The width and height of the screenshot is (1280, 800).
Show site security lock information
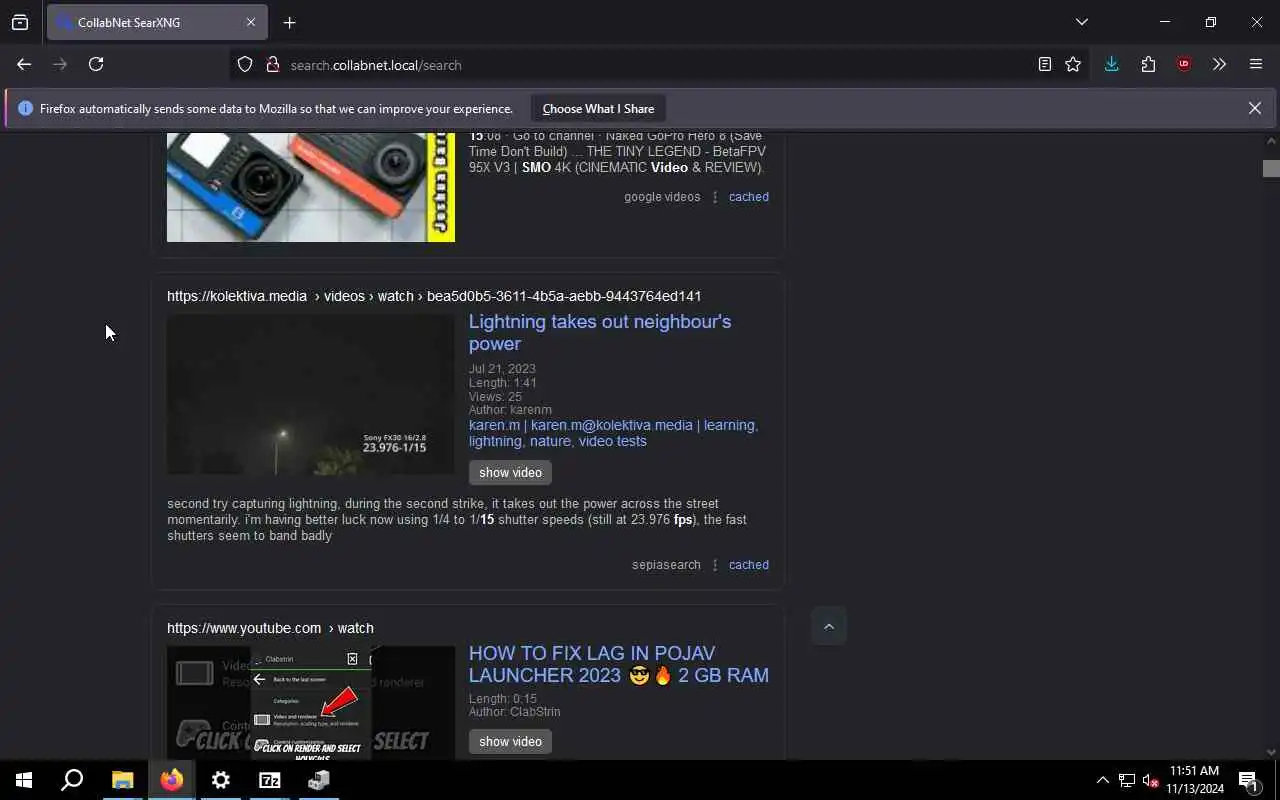pyautogui.click(x=272, y=64)
